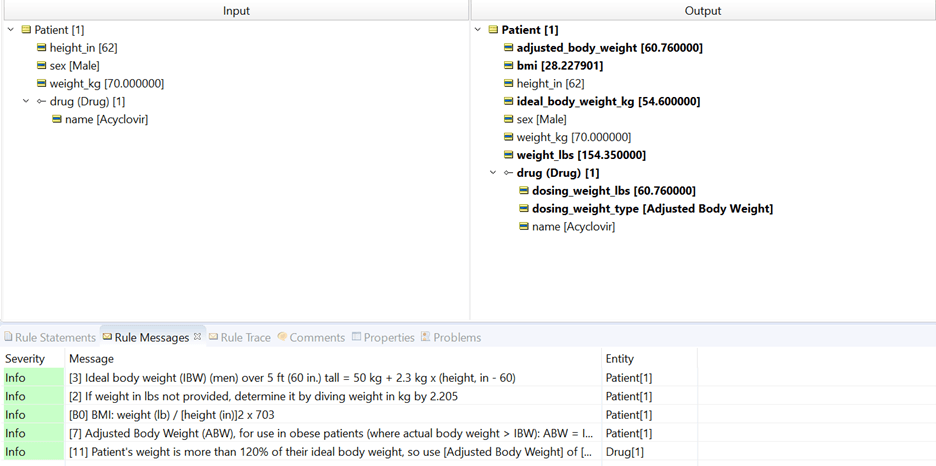Switch to the Properties tab
Screen dimensions: 936x466
(383, 338)
